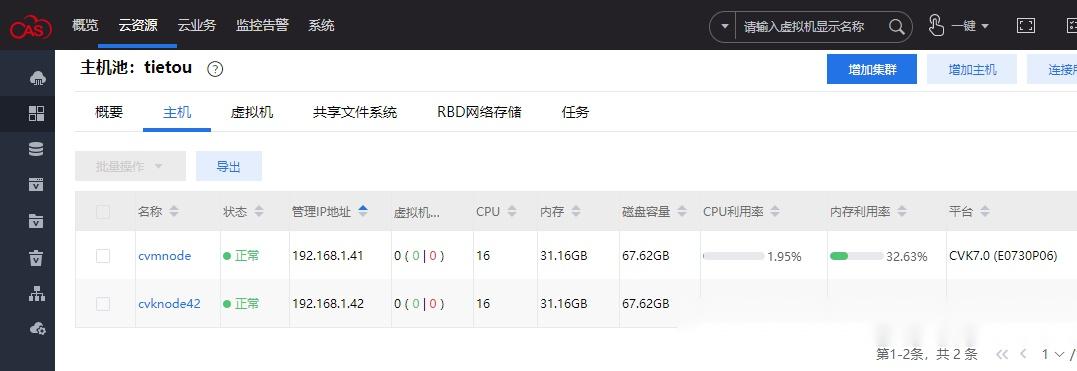Switch to the RBD网络存储 tab

click(479, 112)
